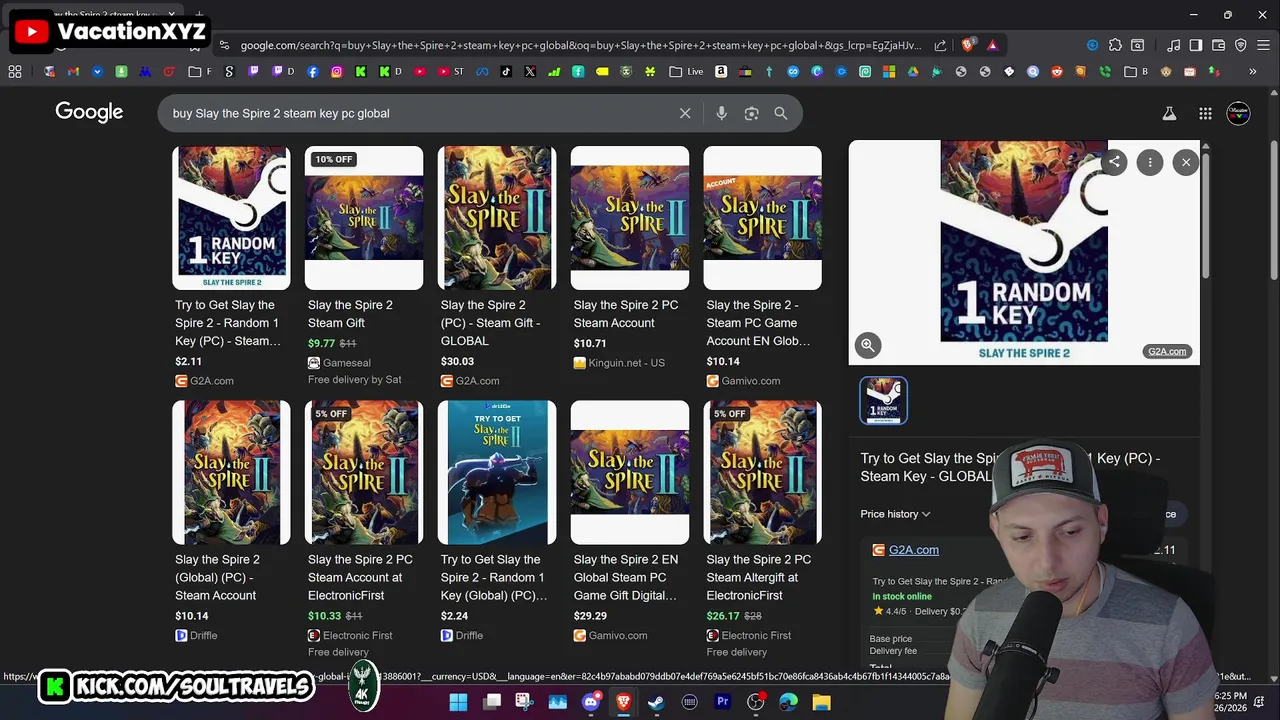Clear the search box with the X
Image resolution: width=1280 pixels, height=720 pixels.
point(685,113)
